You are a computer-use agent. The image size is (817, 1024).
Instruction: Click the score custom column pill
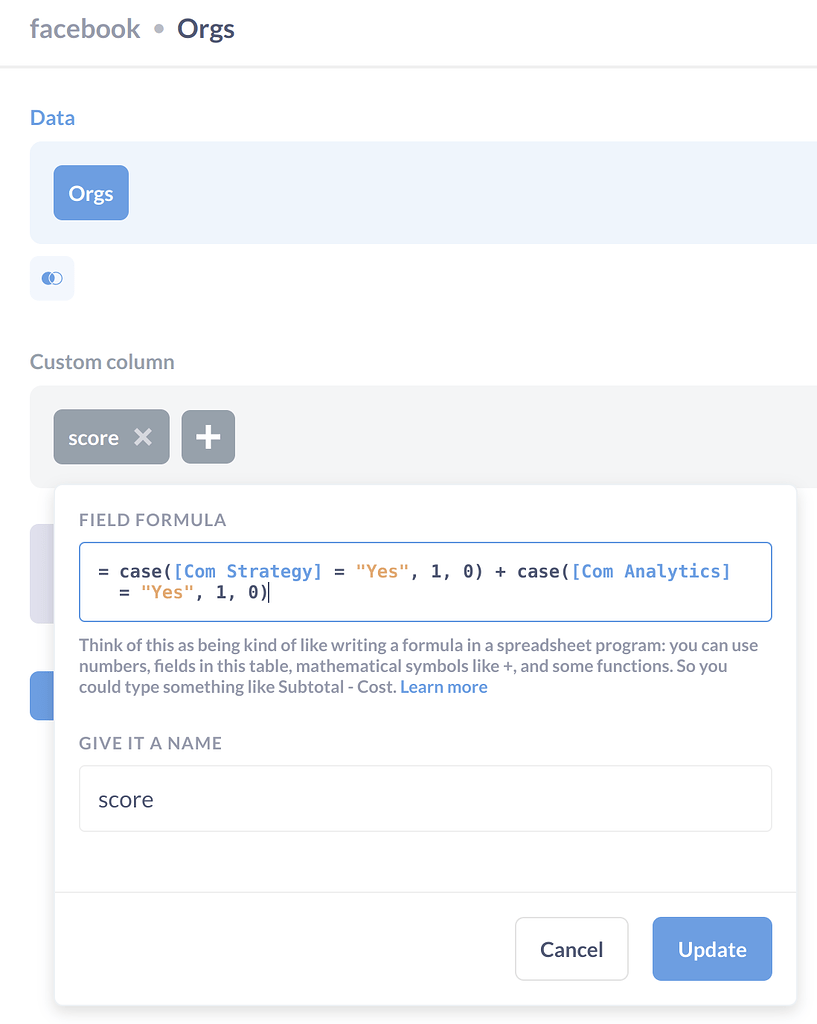[94, 437]
